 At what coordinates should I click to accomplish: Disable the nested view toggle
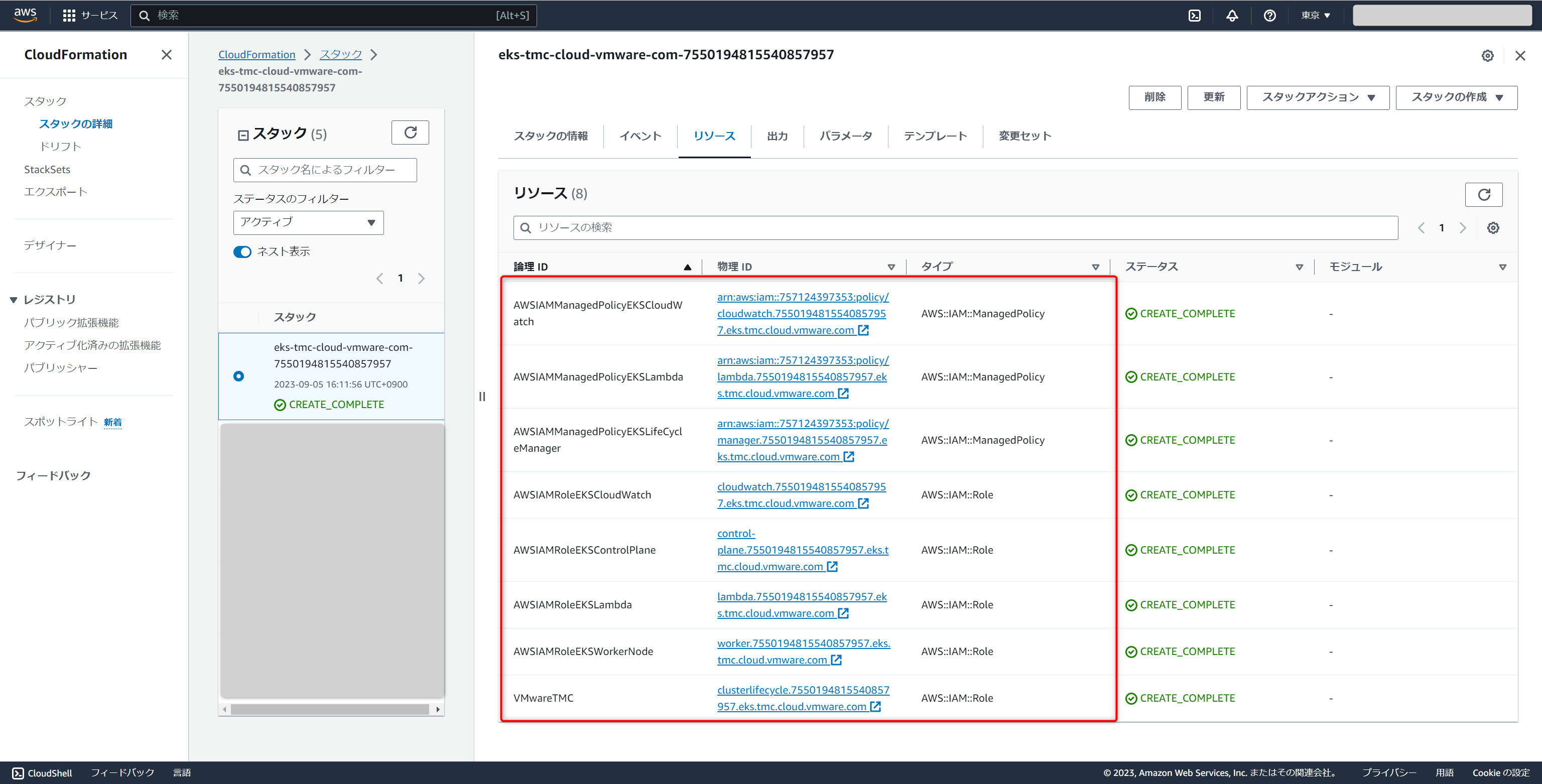coord(242,252)
